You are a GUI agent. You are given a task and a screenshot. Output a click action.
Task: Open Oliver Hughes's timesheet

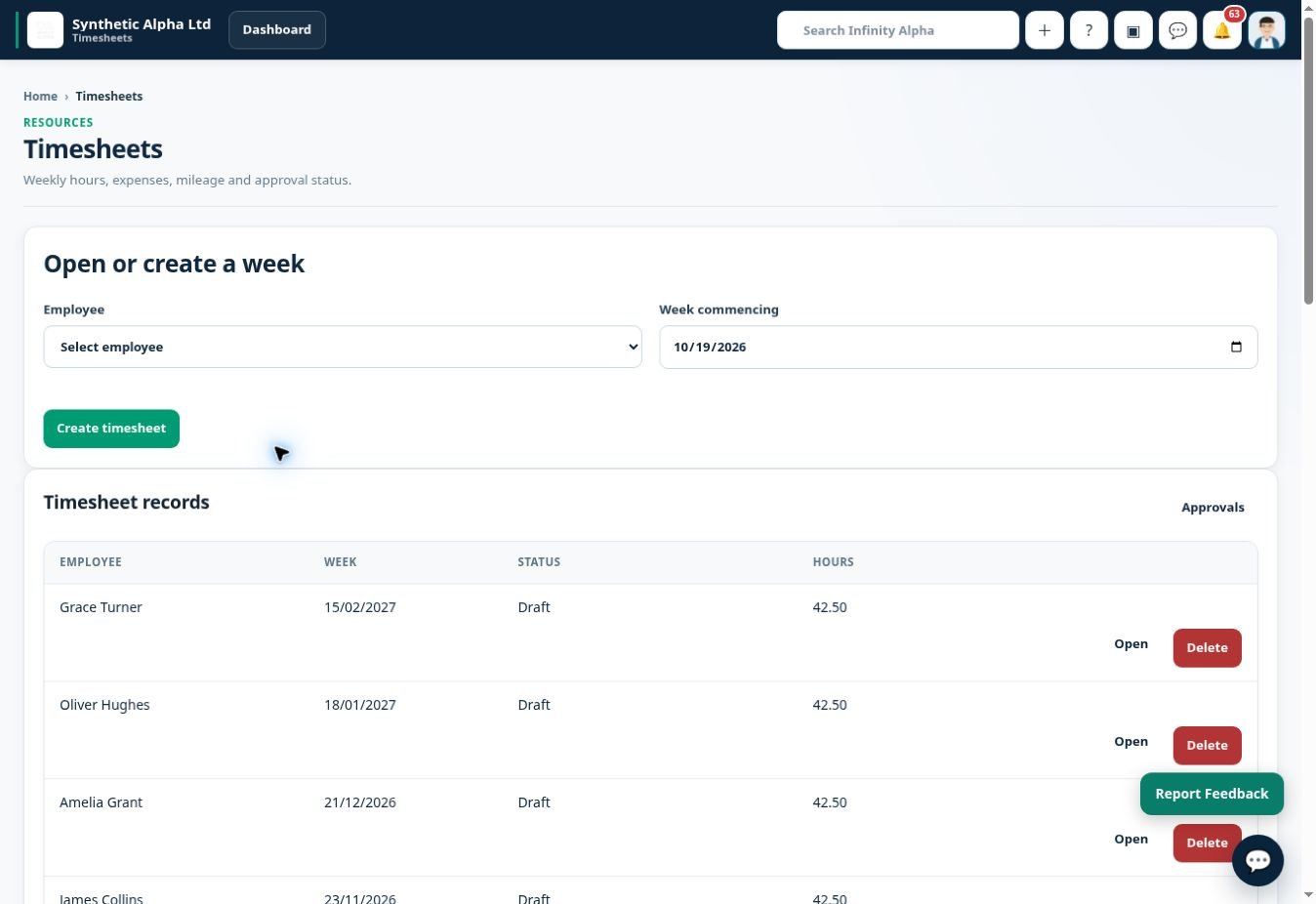[x=1131, y=742]
